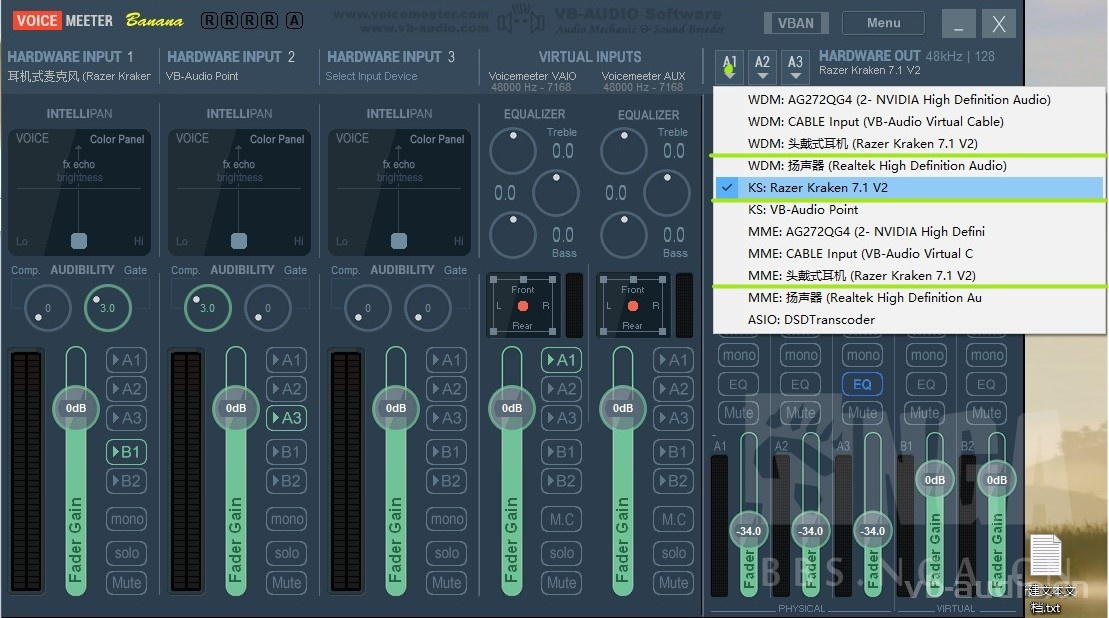Open the Menu at the top right
Screen dimensions: 1109x618
pyautogui.click(x=881, y=21)
